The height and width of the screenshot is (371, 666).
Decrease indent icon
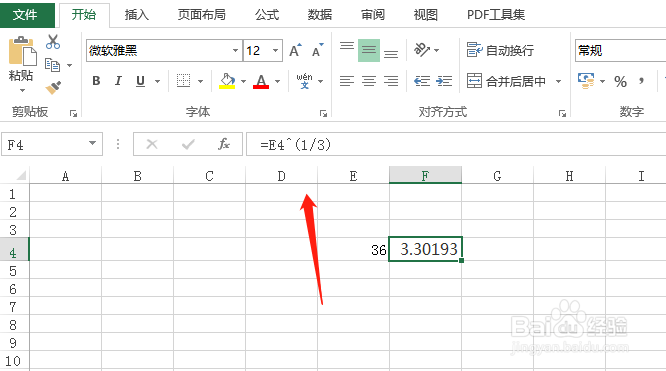(422, 81)
